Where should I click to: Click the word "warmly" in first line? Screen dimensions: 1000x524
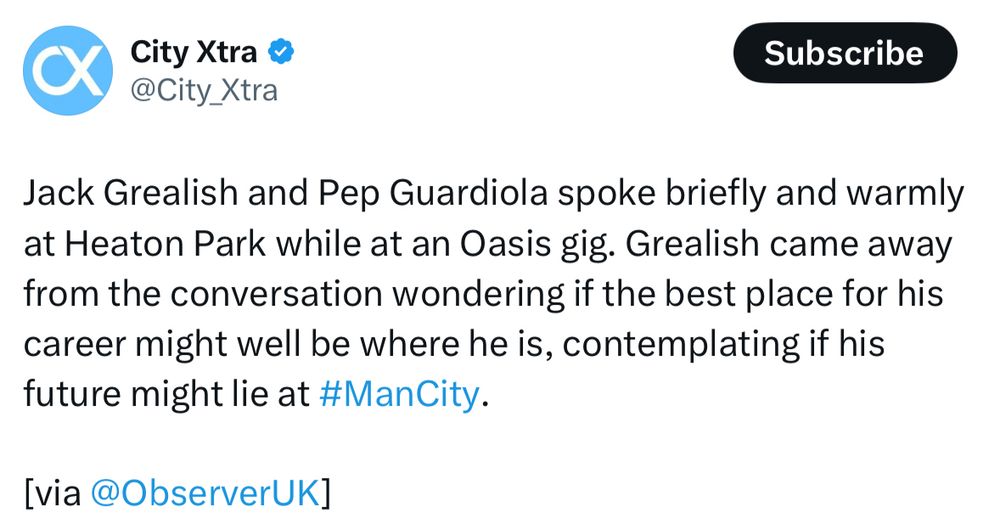[x=906, y=194]
